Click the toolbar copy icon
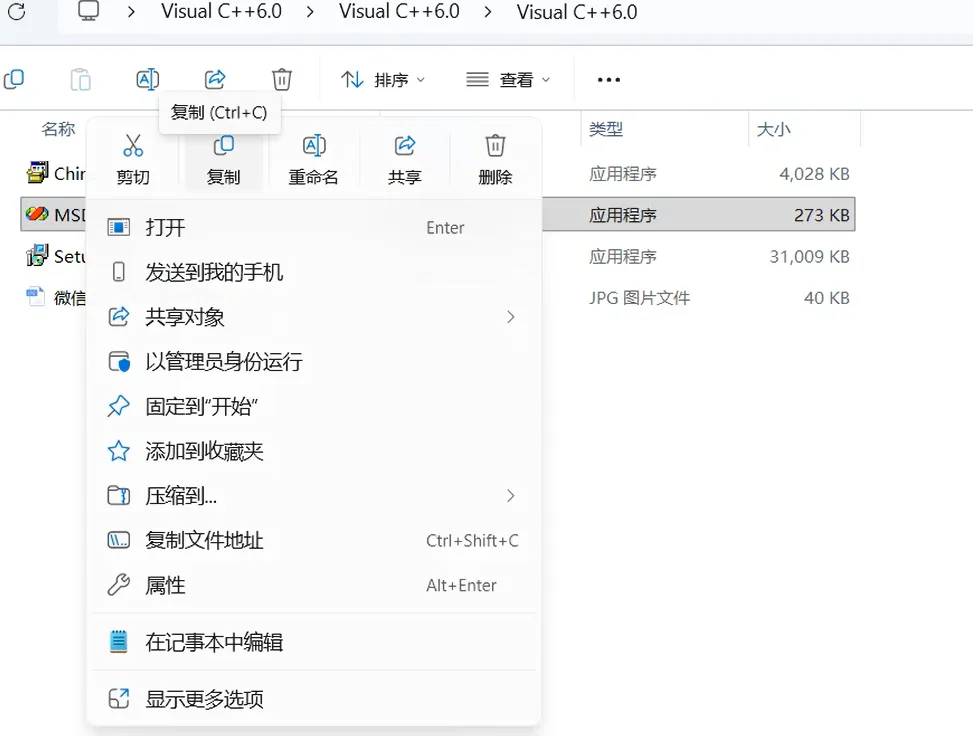 (14, 79)
